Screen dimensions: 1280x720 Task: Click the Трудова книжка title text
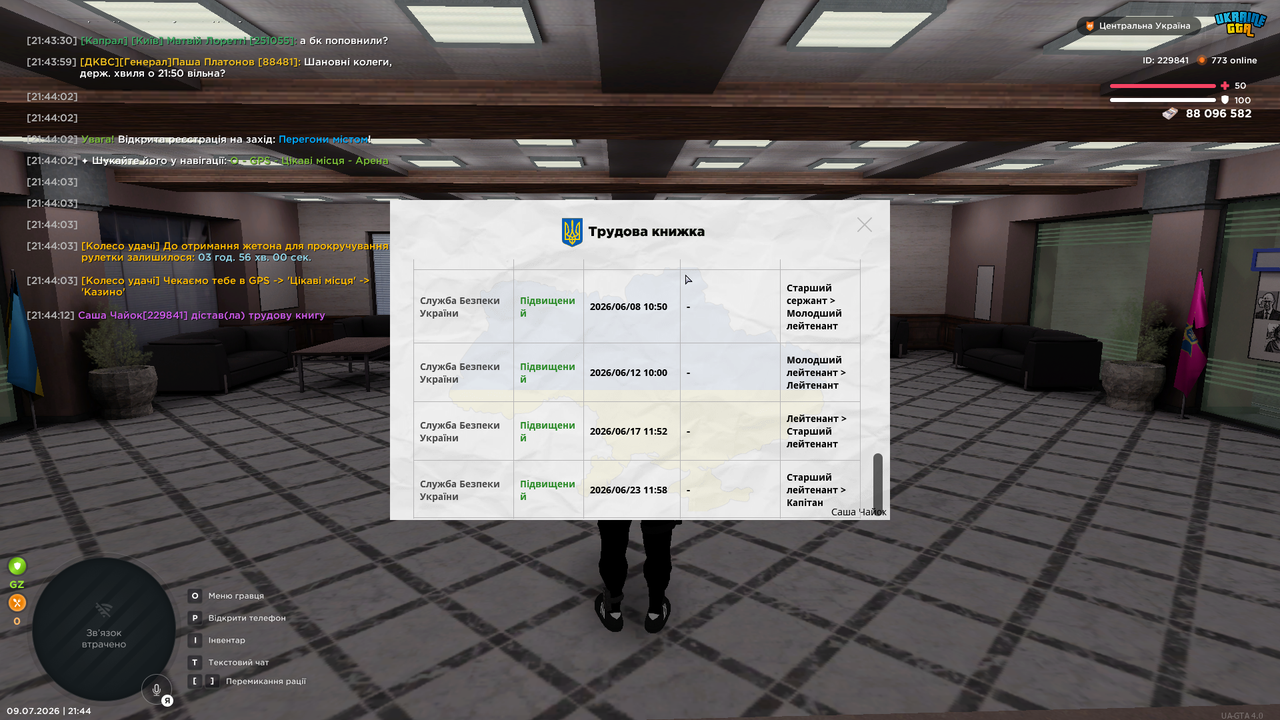pos(646,232)
